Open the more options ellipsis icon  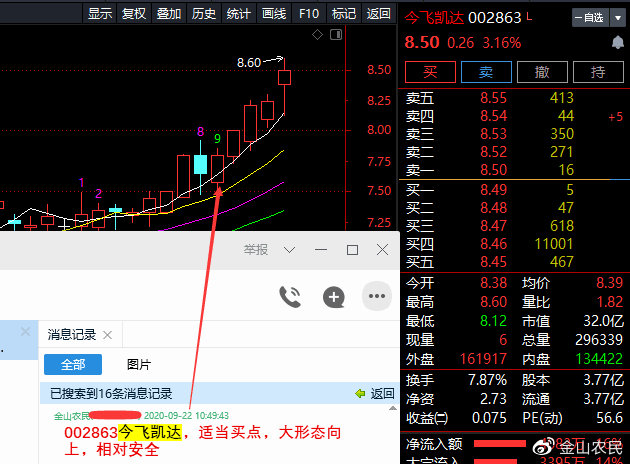click(x=377, y=296)
